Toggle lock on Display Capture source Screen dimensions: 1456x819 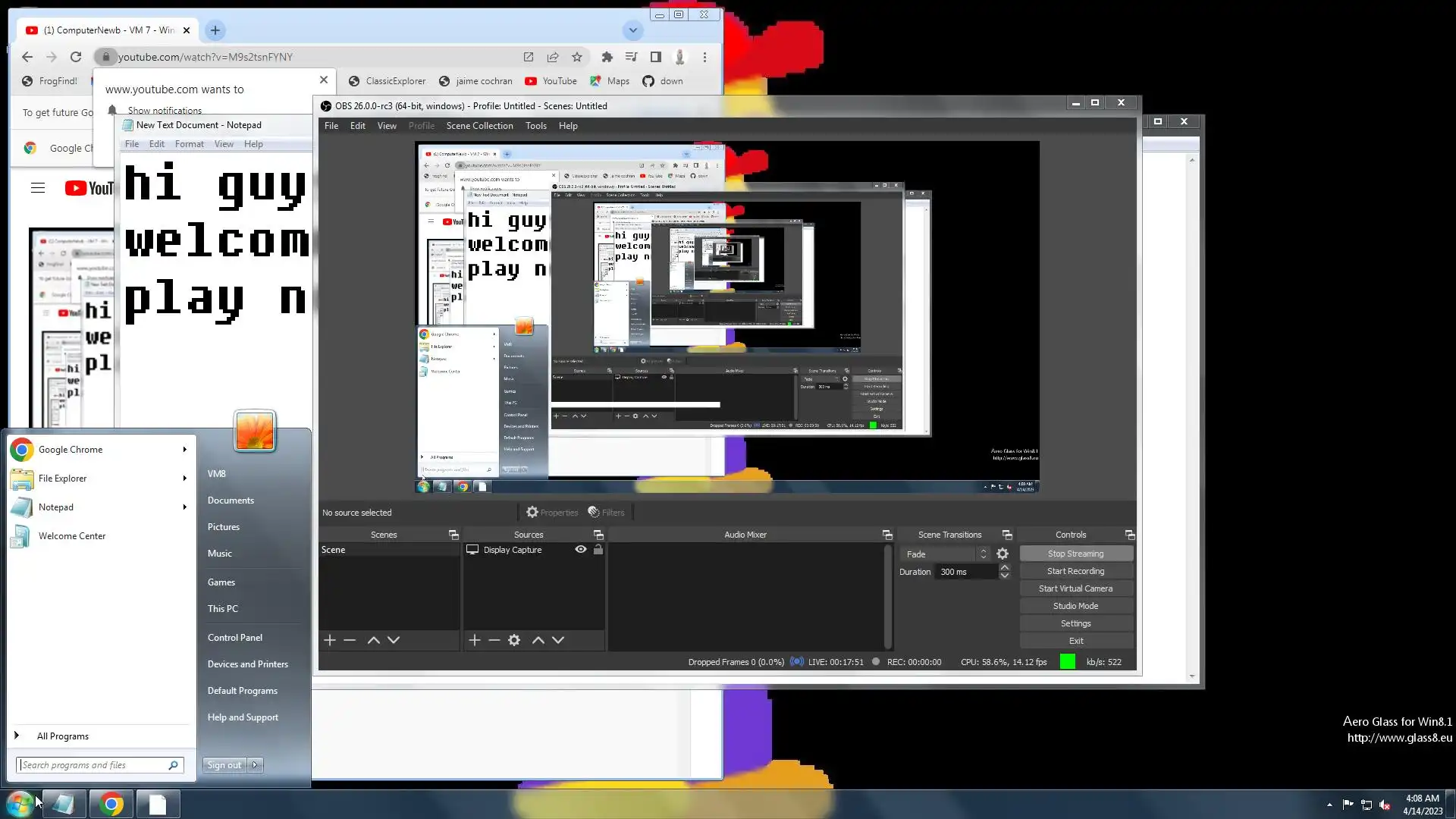click(598, 550)
